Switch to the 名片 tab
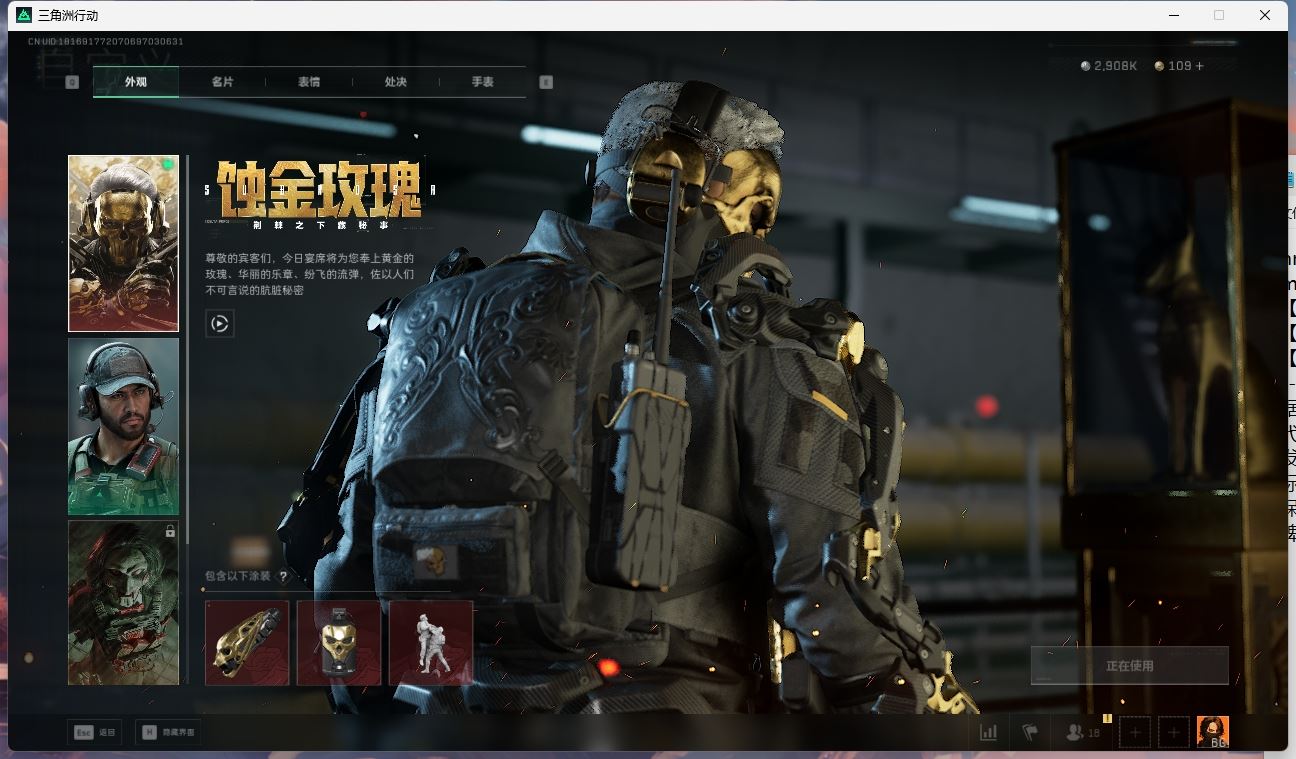 tap(222, 82)
